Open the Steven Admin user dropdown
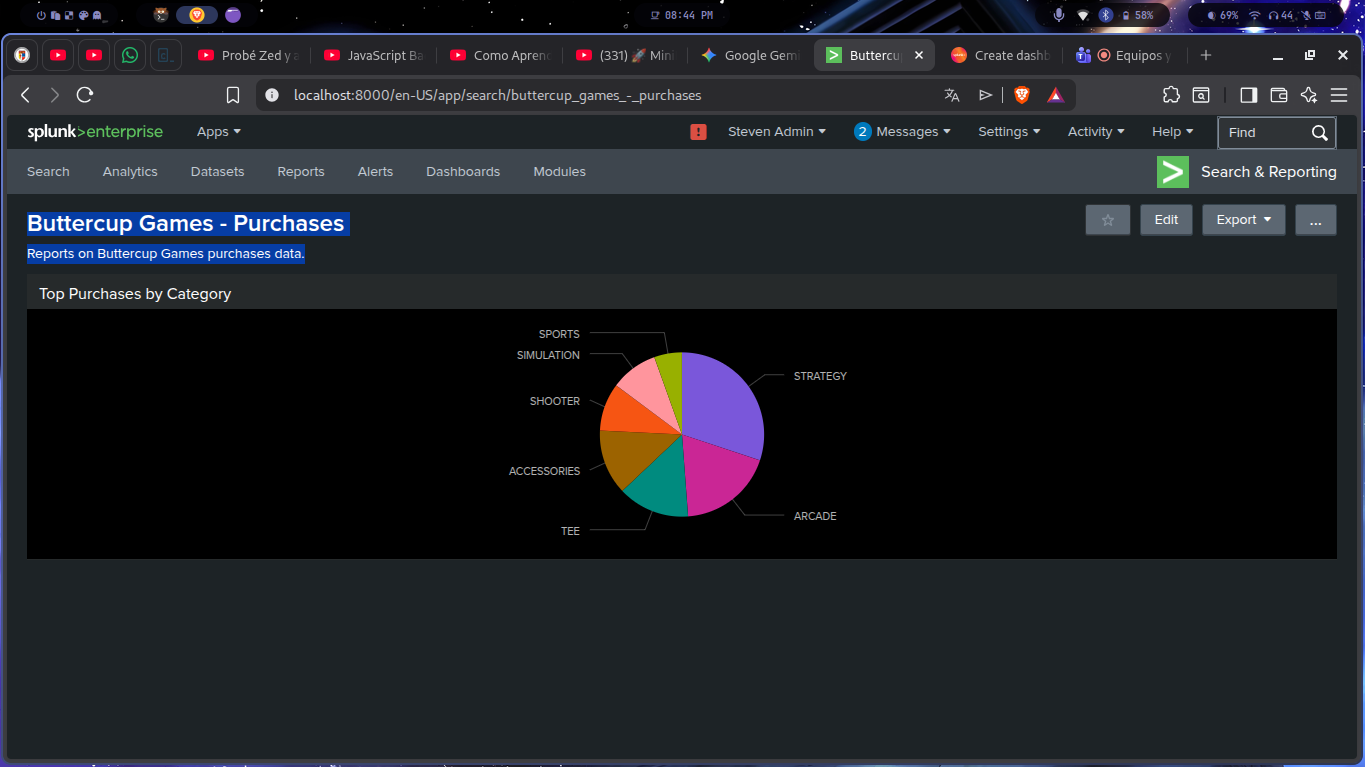 tap(776, 132)
